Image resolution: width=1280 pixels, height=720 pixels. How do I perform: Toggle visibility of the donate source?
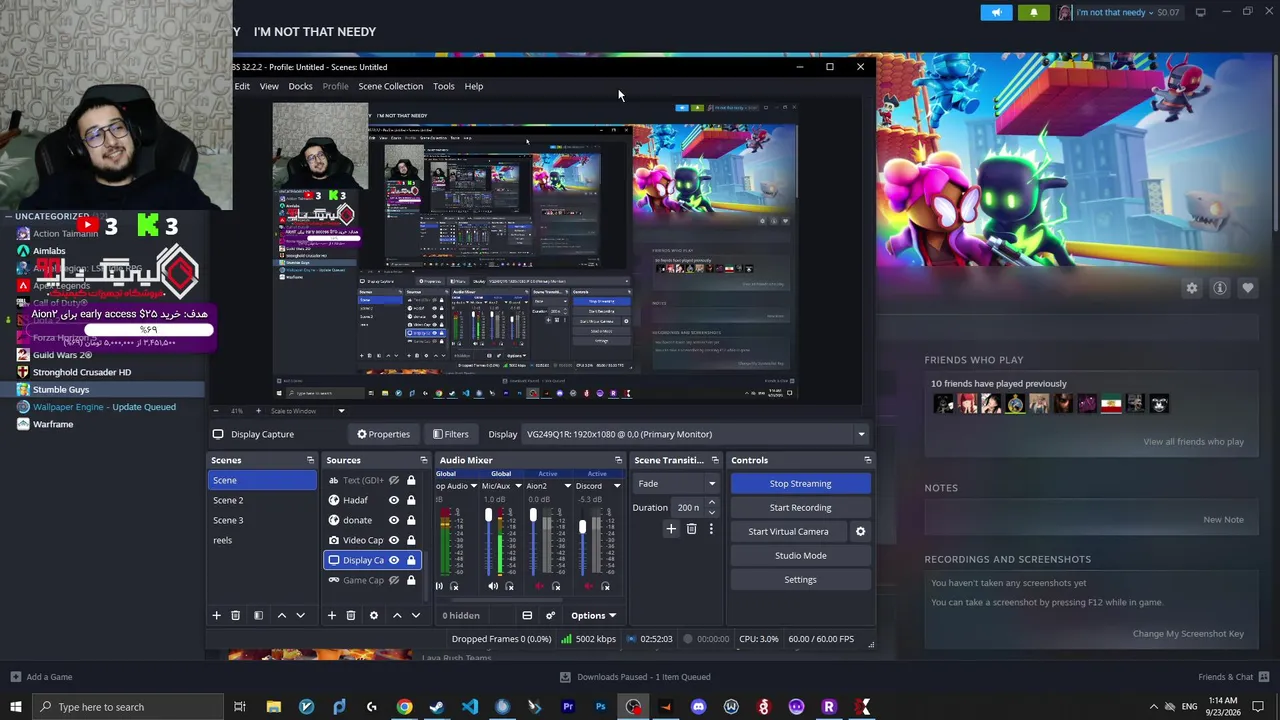pyautogui.click(x=394, y=520)
